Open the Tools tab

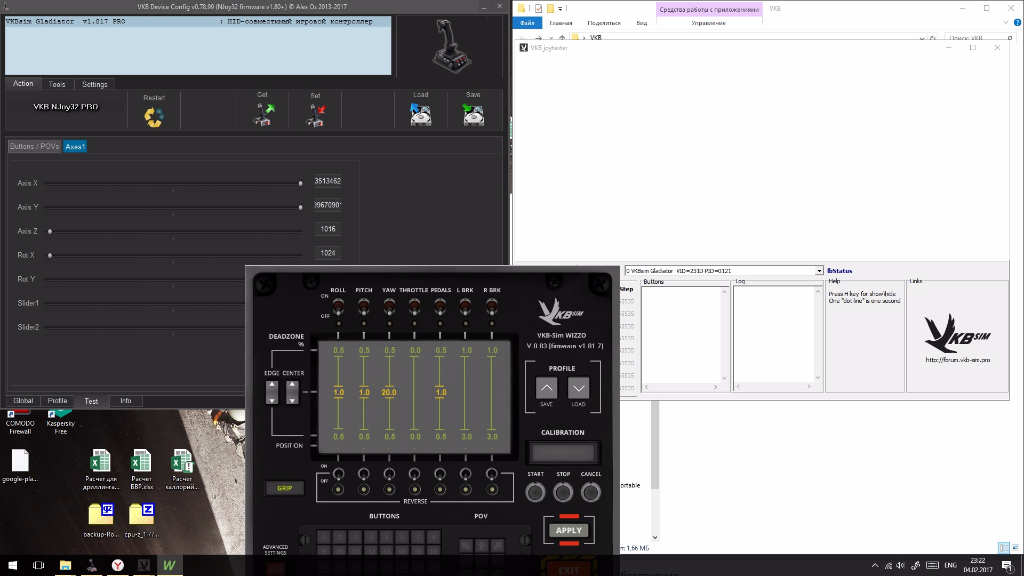[x=57, y=84]
